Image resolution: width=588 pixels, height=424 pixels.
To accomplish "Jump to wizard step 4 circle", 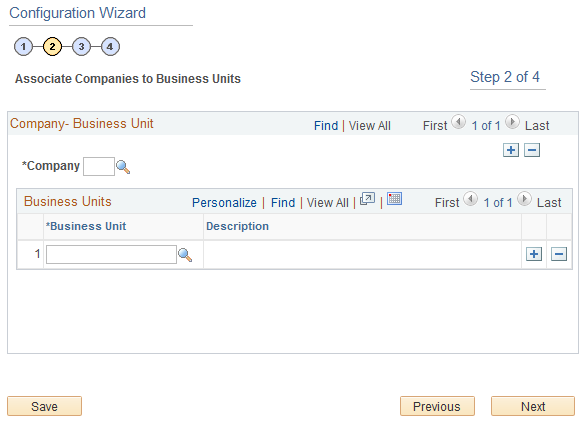I will click(x=110, y=47).
